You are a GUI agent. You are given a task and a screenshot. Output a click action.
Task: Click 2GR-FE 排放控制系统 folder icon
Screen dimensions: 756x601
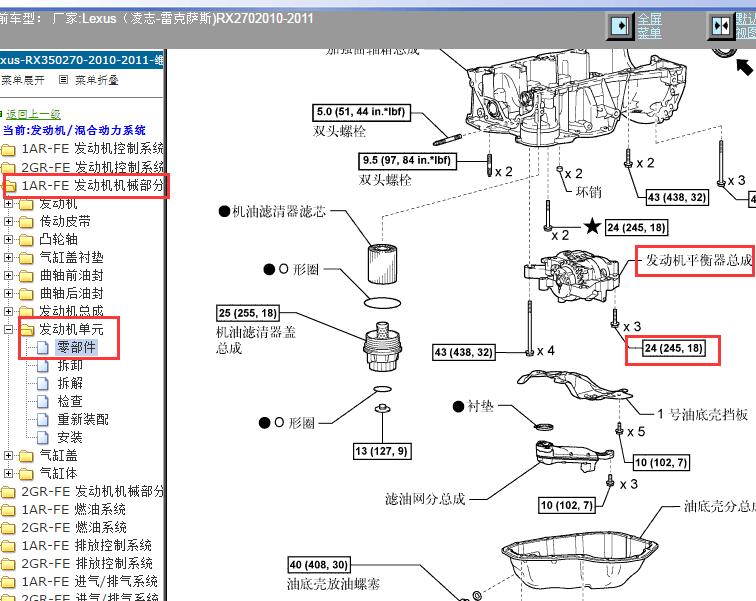[x=8, y=564]
